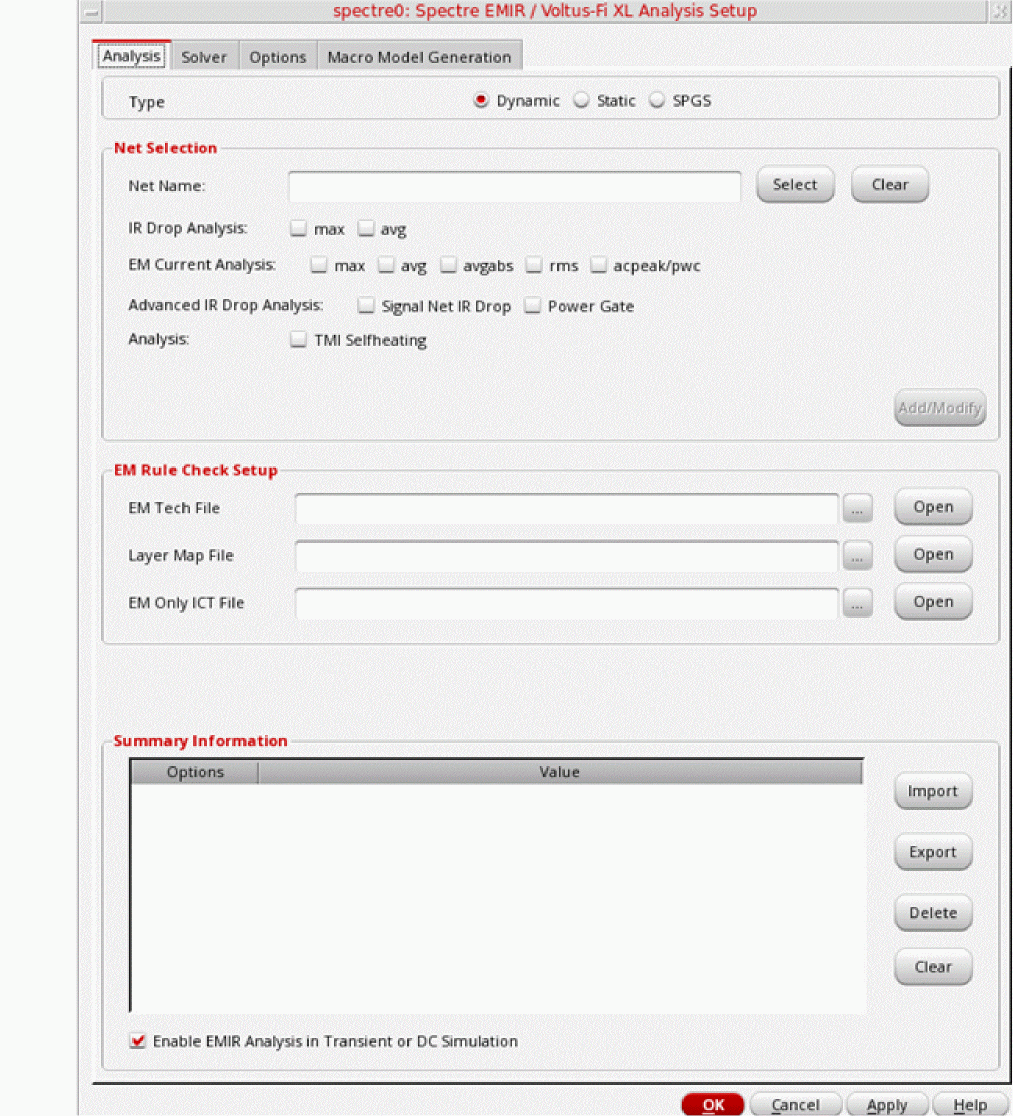The width and height of the screenshot is (1013, 1116).
Task: Click the Options column header
Action: [195, 772]
